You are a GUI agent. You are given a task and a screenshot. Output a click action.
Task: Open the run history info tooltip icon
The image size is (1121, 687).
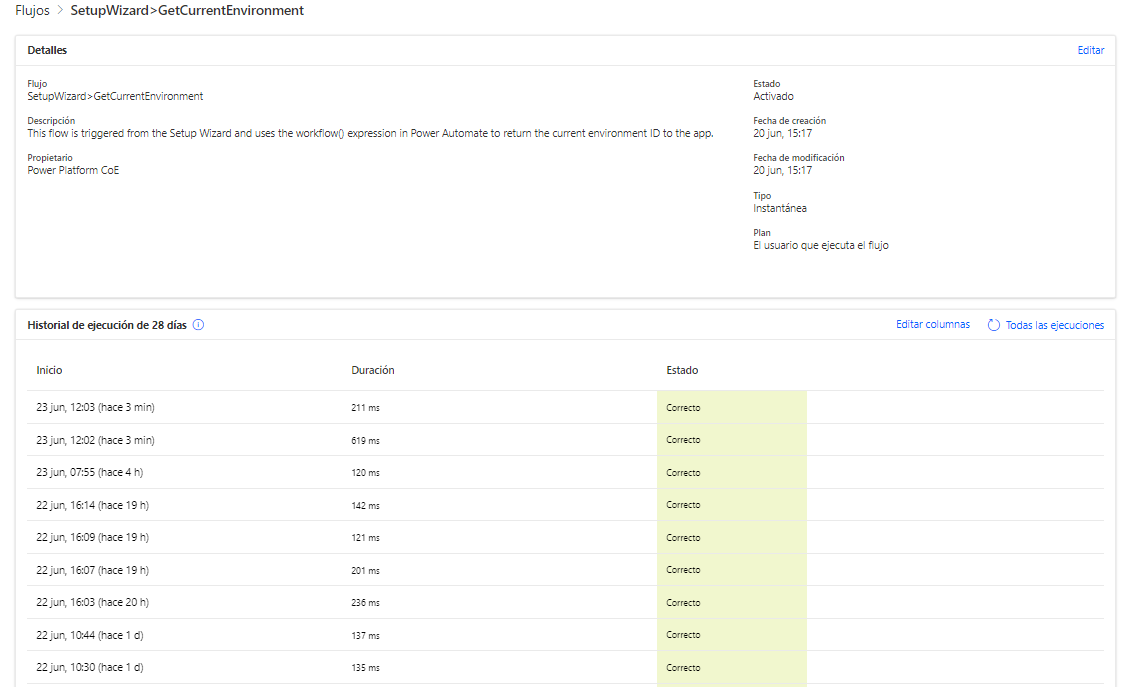click(x=199, y=324)
